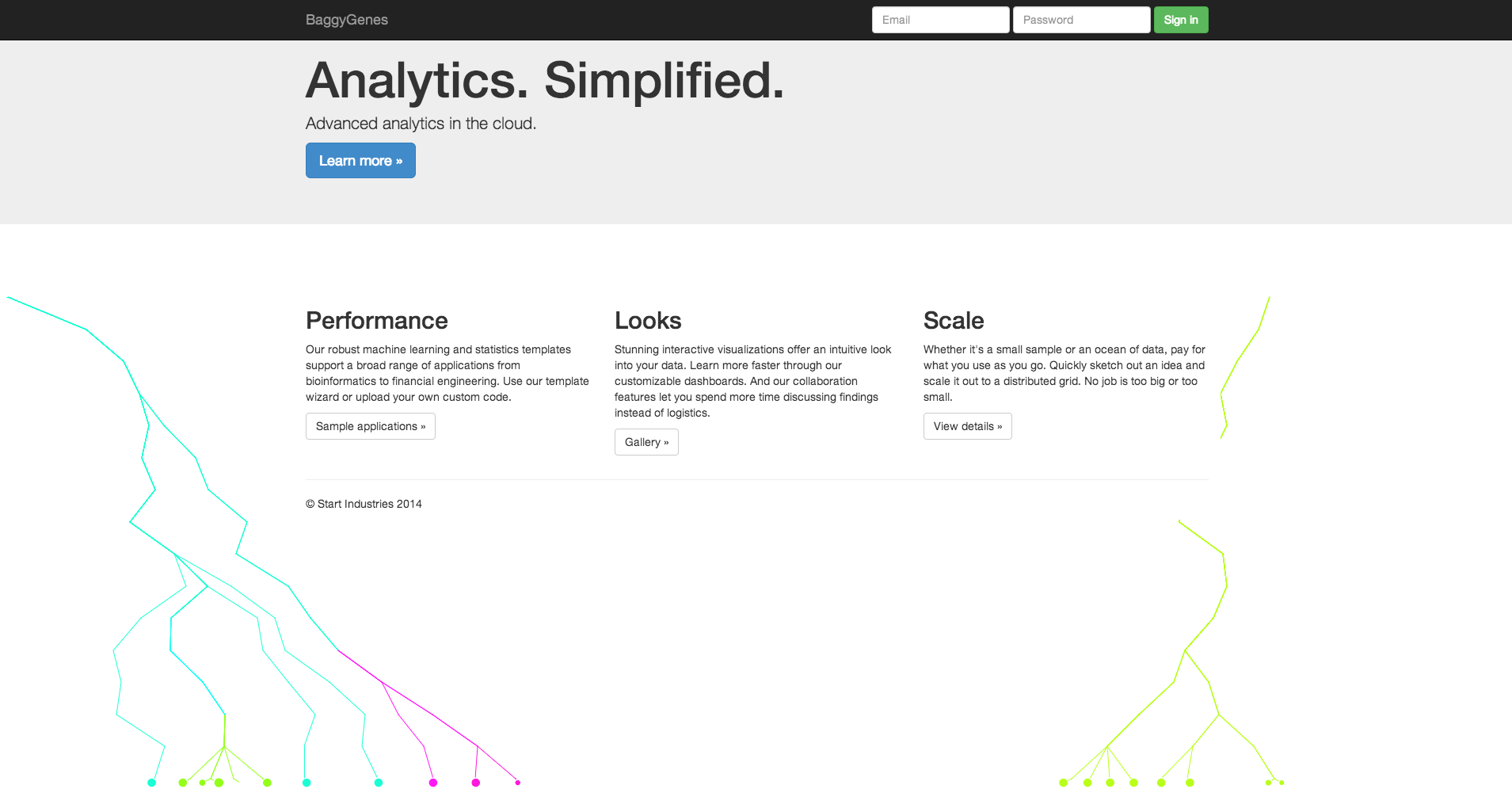The width and height of the screenshot is (1512, 812).
Task: Click the blue Learn more button
Action: pos(360,161)
